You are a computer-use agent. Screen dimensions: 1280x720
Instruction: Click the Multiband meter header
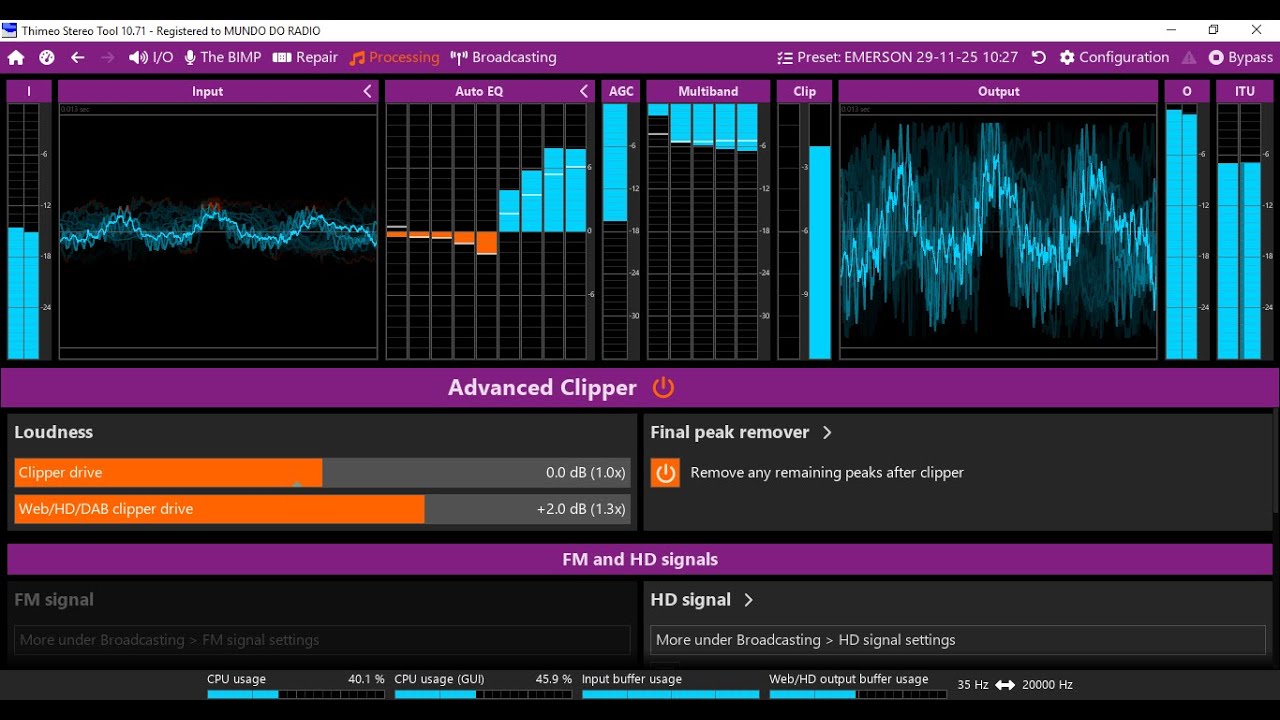(x=708, y=91)
